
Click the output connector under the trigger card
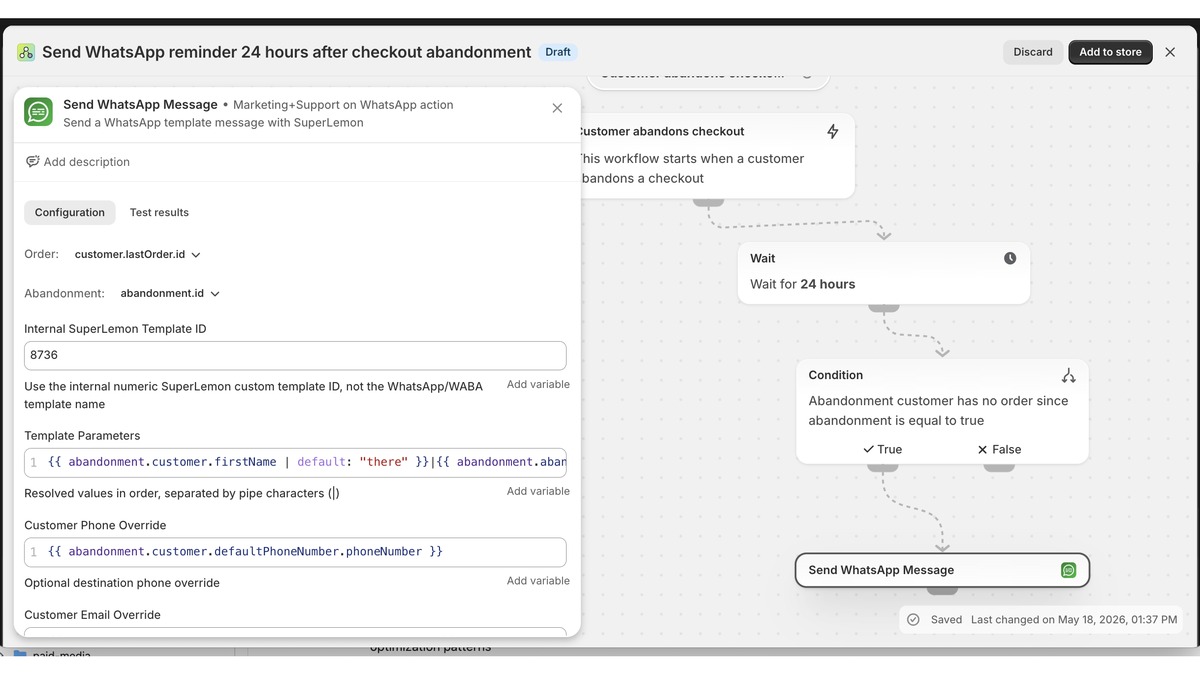pyautogui.click(x=708, y=201)
